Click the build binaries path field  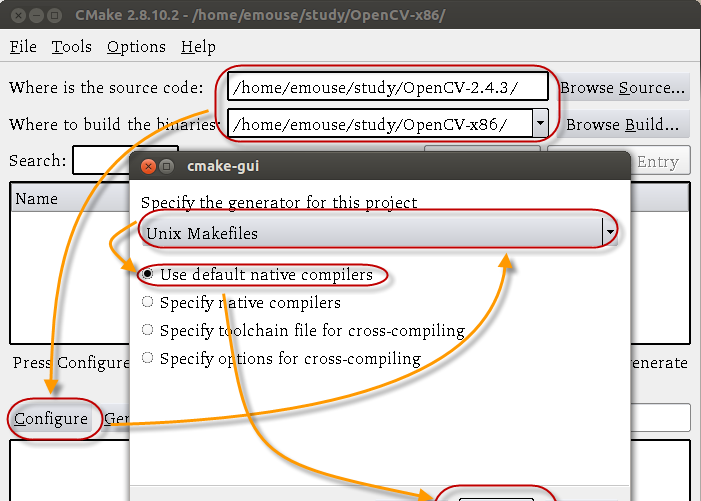(380, 124)
